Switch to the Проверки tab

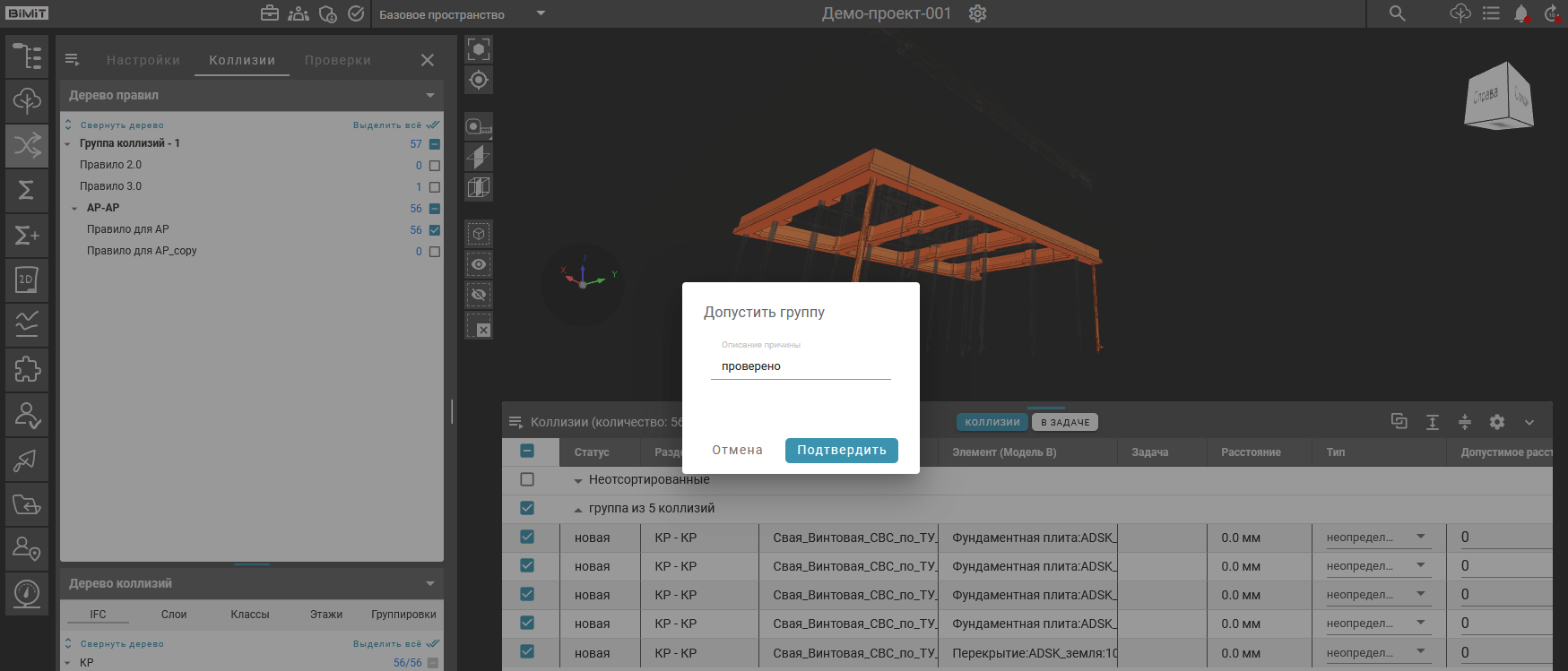click(337, 60)
